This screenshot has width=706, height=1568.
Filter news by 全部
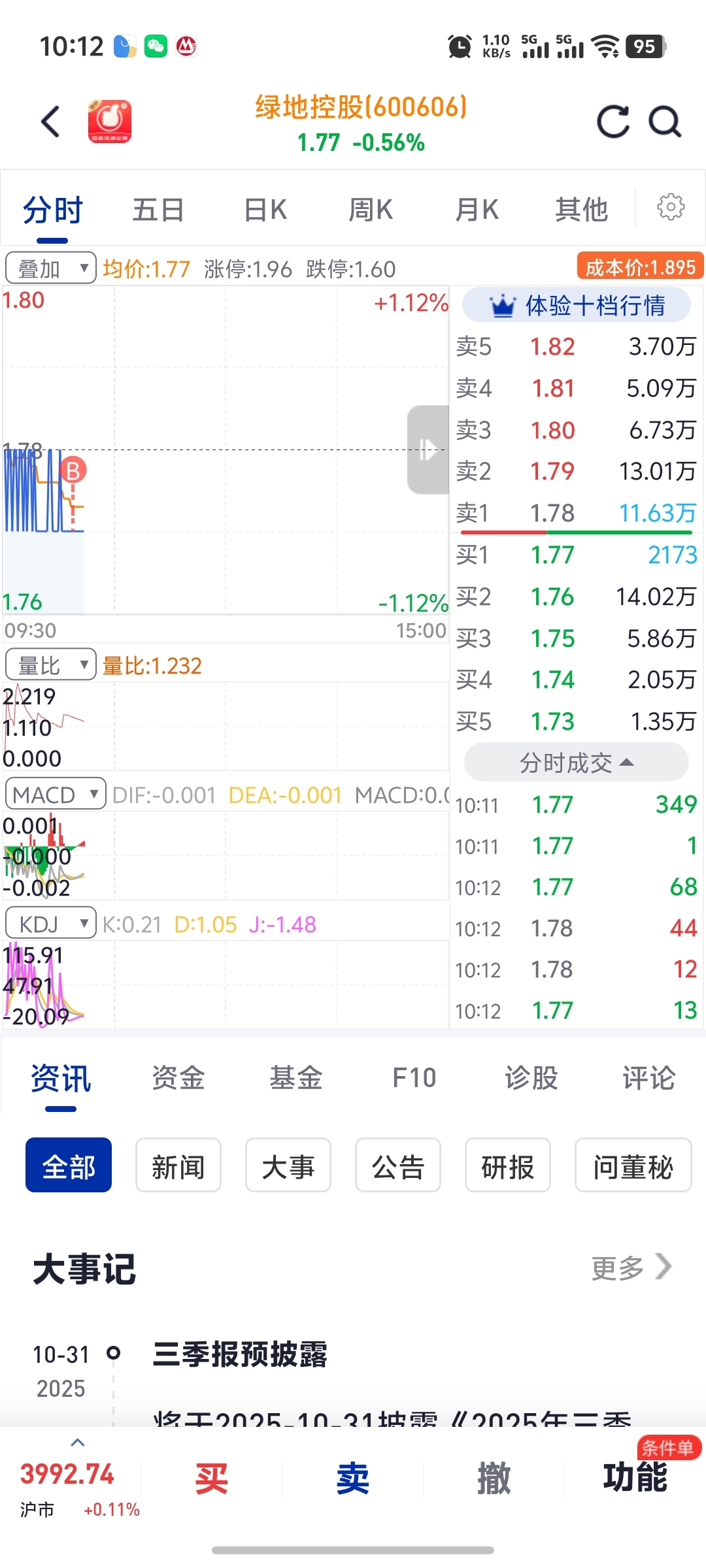click(69, 1166)
